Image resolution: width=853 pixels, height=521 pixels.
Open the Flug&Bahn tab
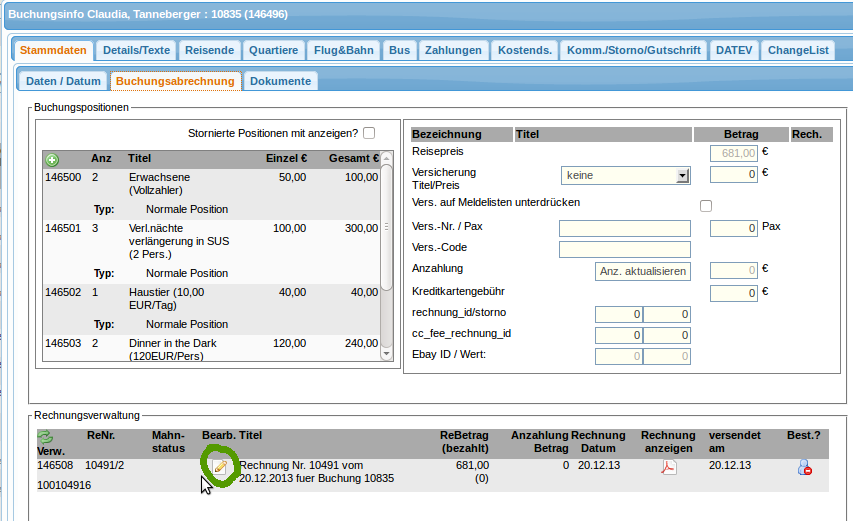pos(343,50)
